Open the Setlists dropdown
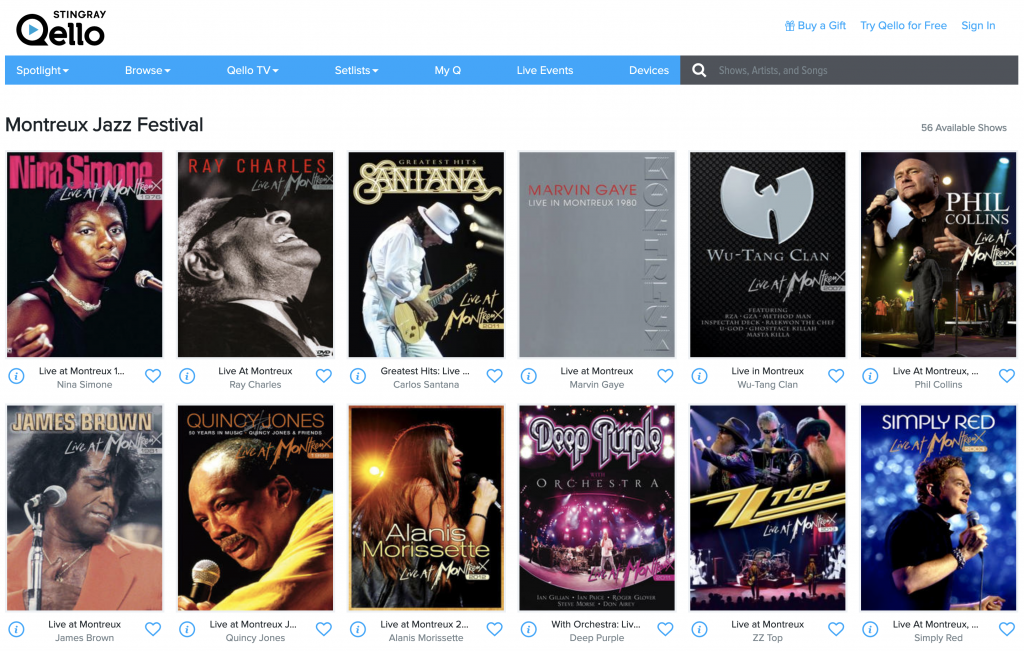The height and width of the screenshot is (651, 1024). [x=357, y=71]
